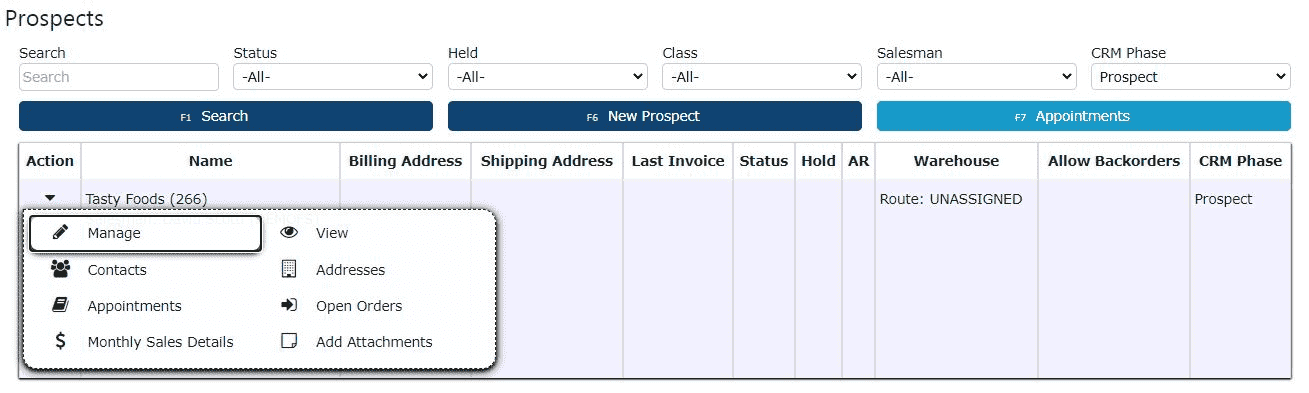Open the Salesman filter dropdown
Image resolution: width=1309 pixels, height=393 pixels.
point(976,77)
